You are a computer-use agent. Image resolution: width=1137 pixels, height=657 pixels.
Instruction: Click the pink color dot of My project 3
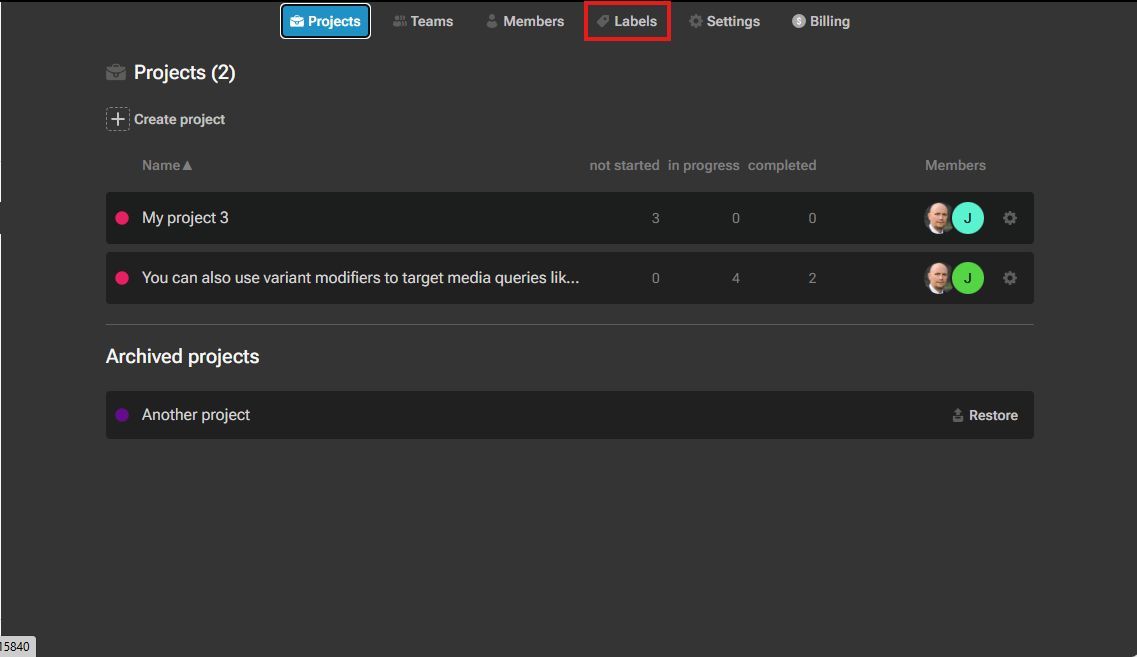coord(122,218)
